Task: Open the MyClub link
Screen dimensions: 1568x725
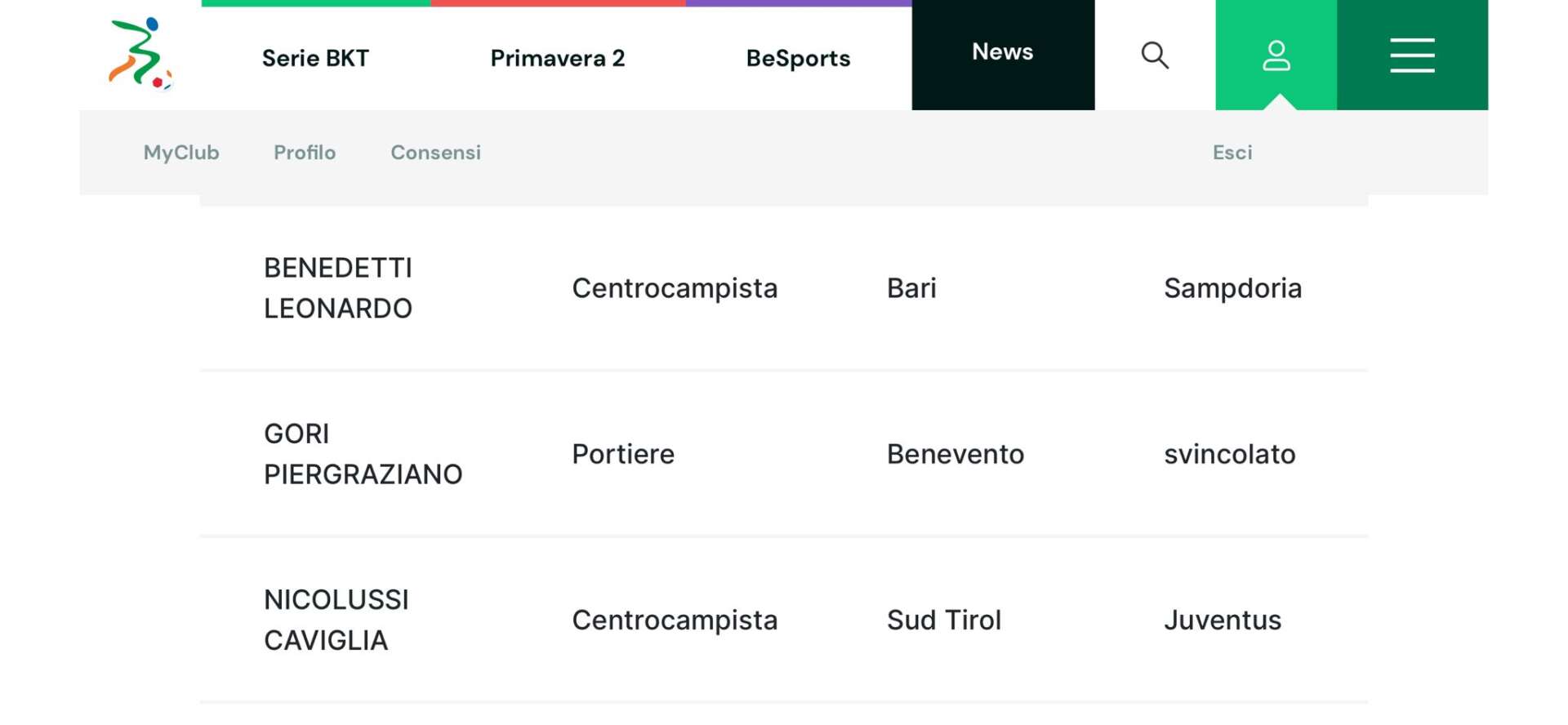Action: [181, 153]
